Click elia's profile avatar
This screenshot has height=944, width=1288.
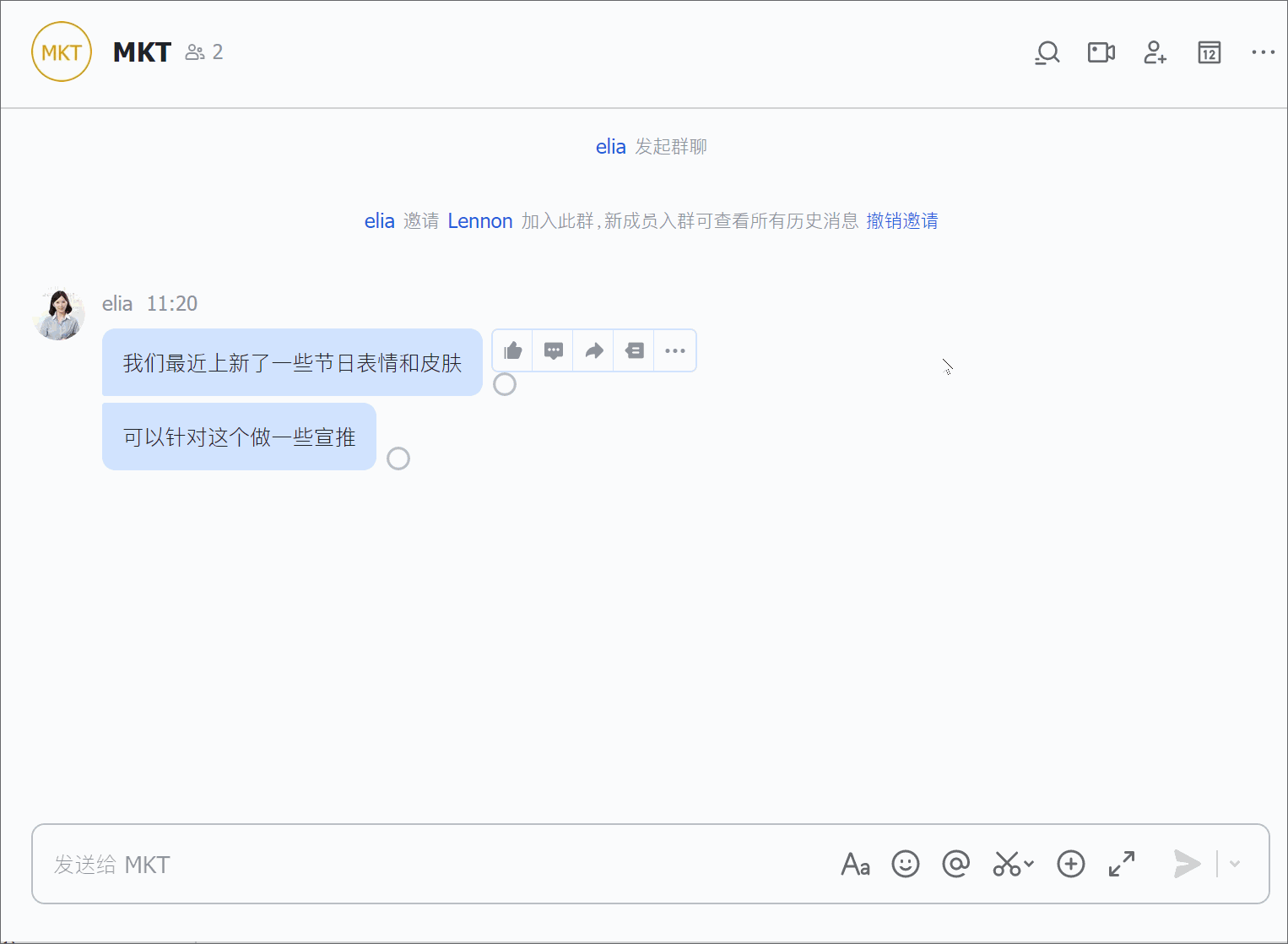(x=59, y=314)
